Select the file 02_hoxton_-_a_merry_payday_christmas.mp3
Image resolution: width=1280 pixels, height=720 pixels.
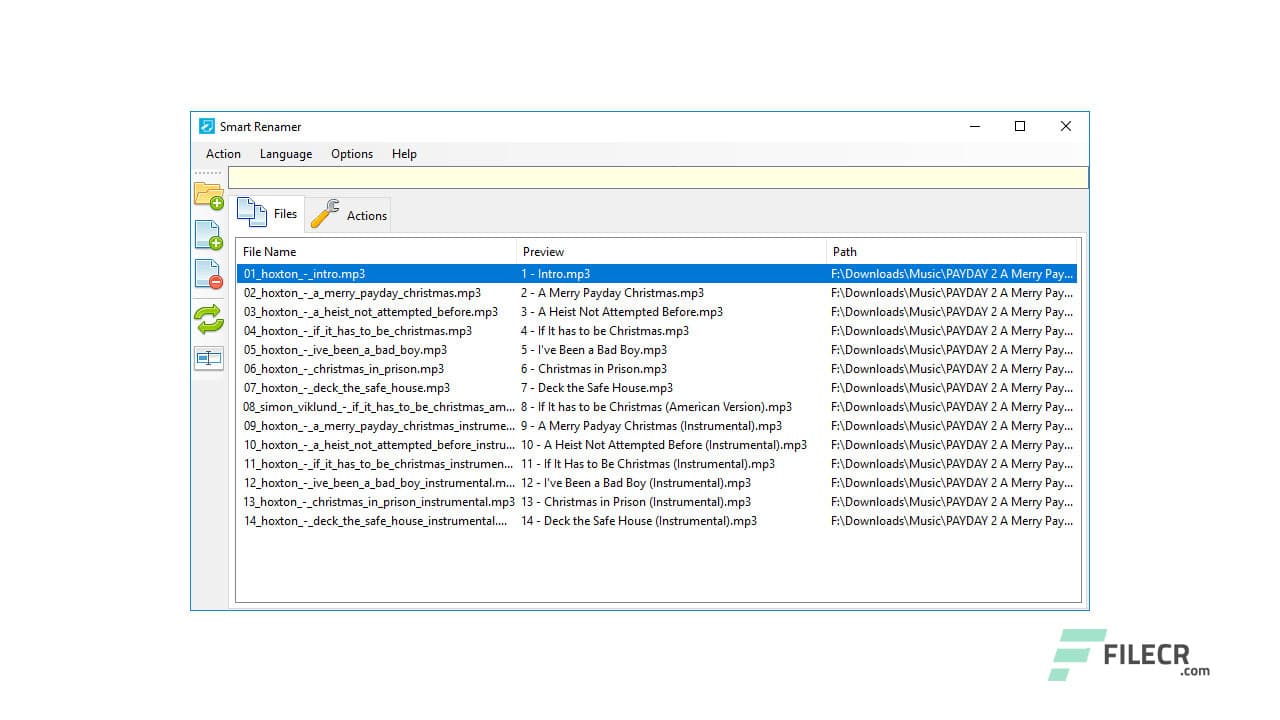click(x=360, y=292)
